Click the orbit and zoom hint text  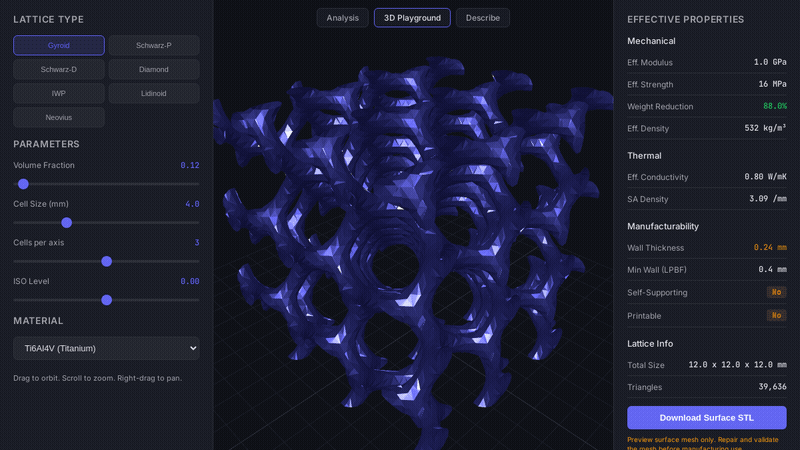97,378
